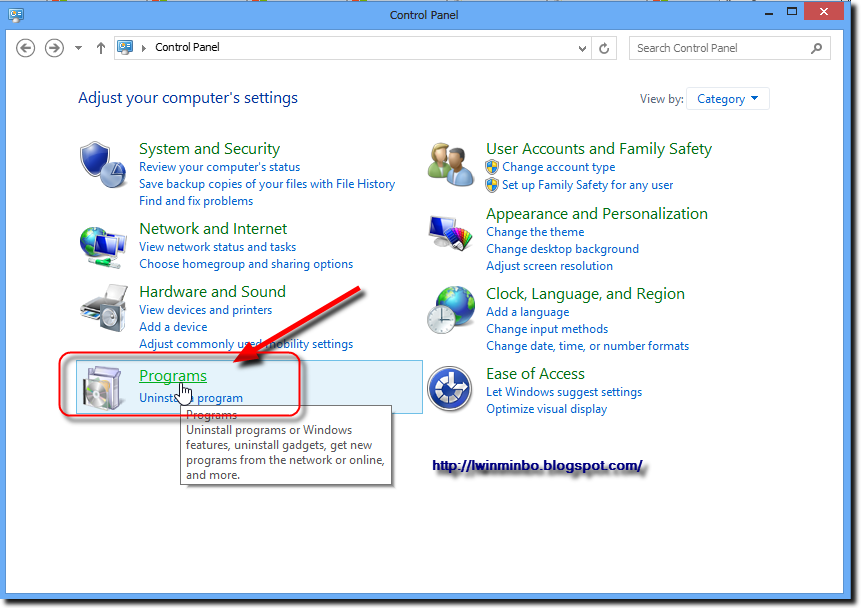
Task: Click the search magnifier icon
Action: 817,48
